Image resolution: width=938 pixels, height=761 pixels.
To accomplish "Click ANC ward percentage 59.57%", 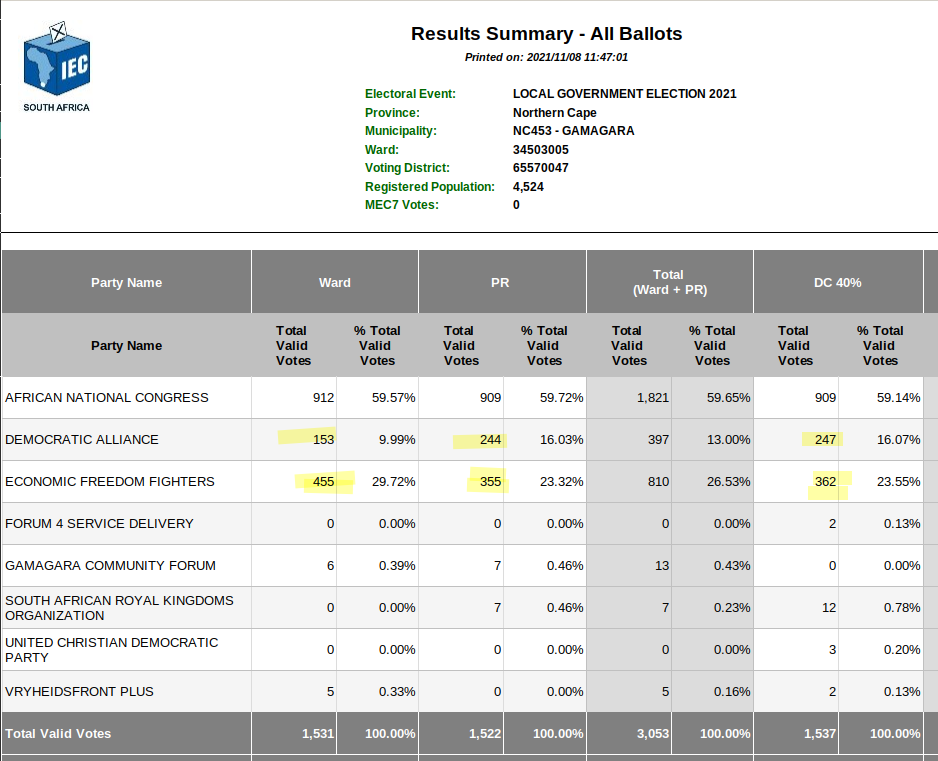I will point(393,397).
